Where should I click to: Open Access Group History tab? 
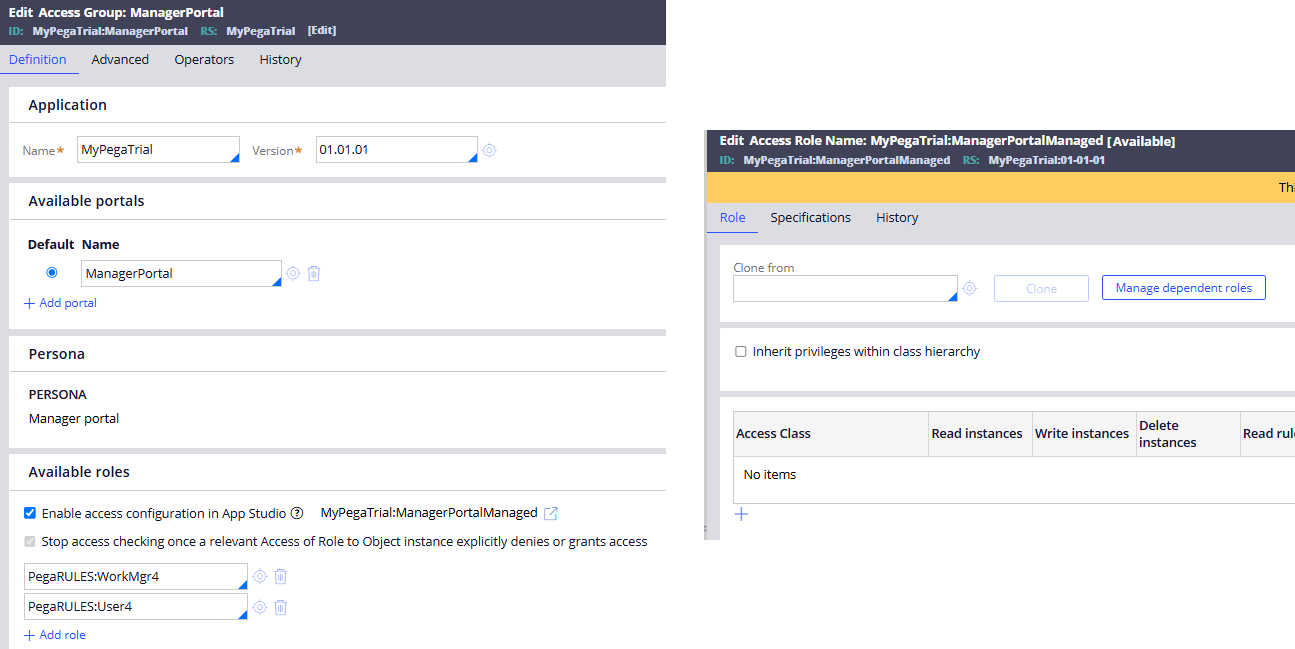280,59
